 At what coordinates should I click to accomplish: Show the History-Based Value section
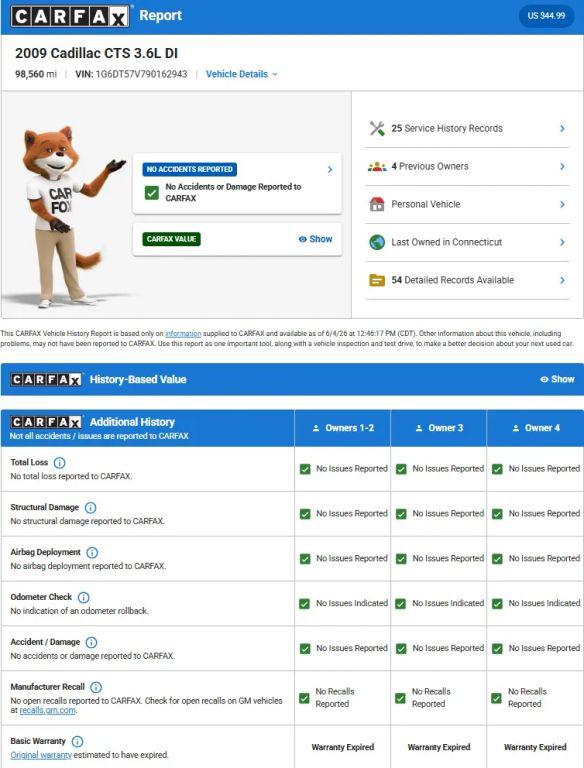[557, 379]
